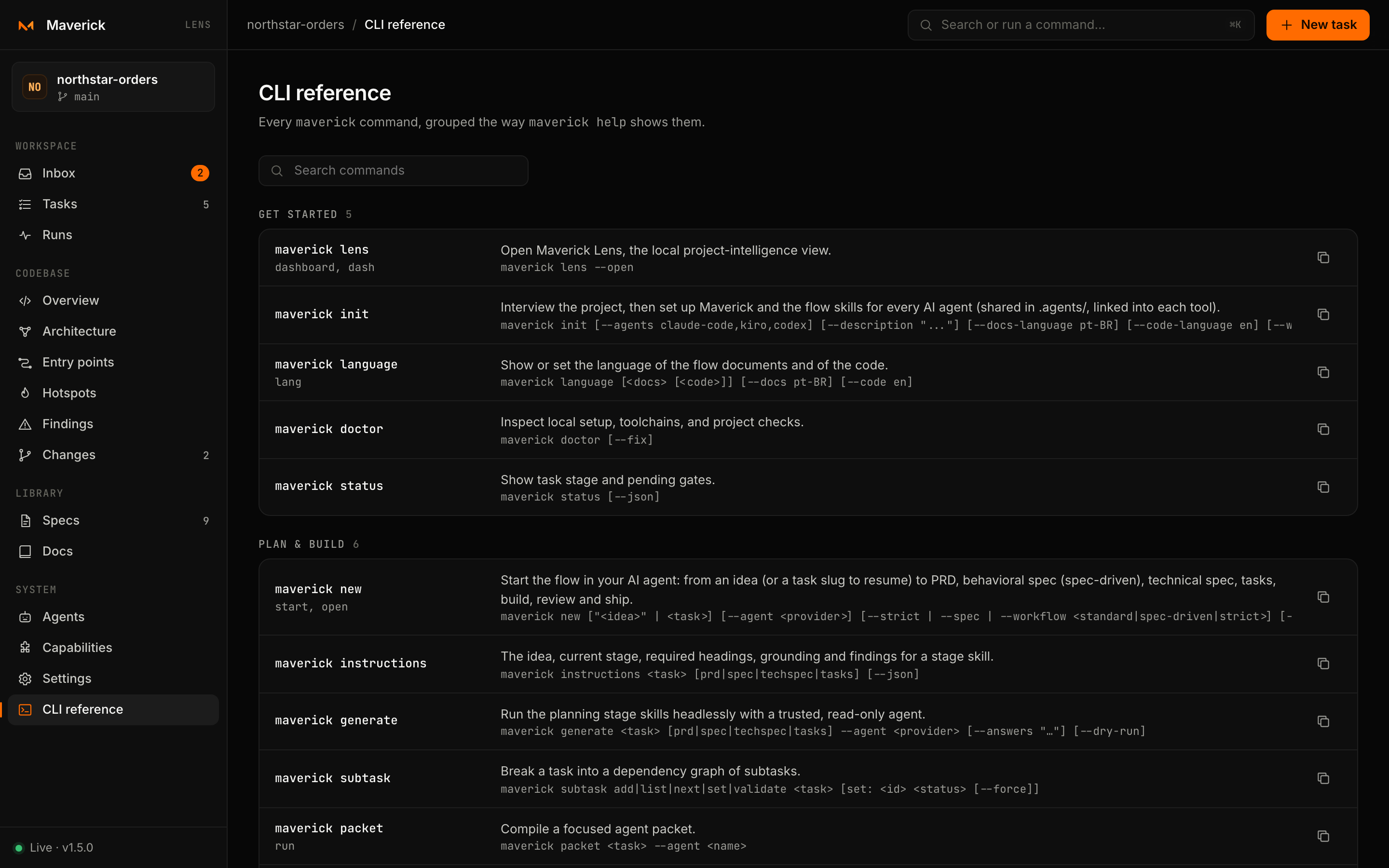View Findings

[113, 424]
